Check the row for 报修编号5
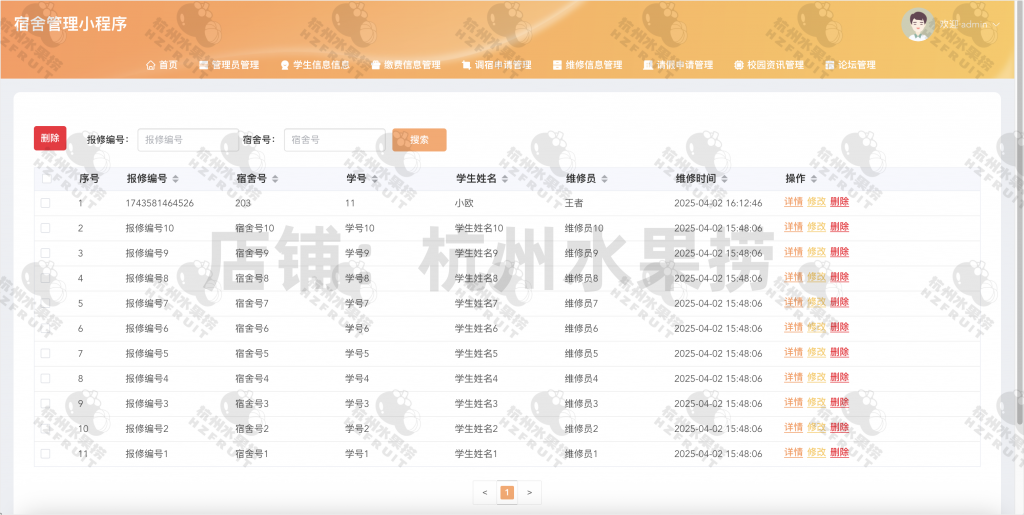 tap(46, 353)
